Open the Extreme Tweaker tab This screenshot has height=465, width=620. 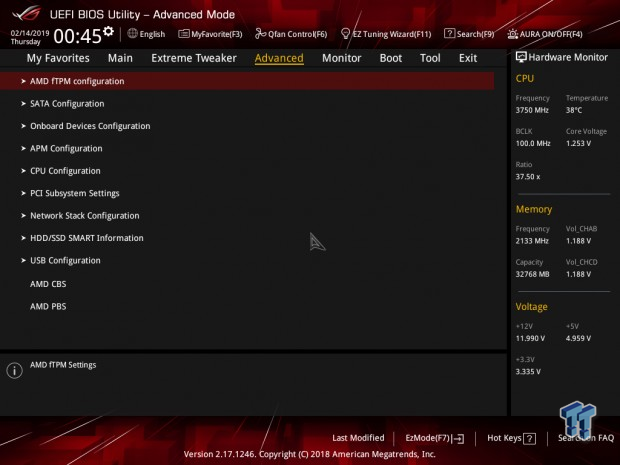(x=194, y=58)
